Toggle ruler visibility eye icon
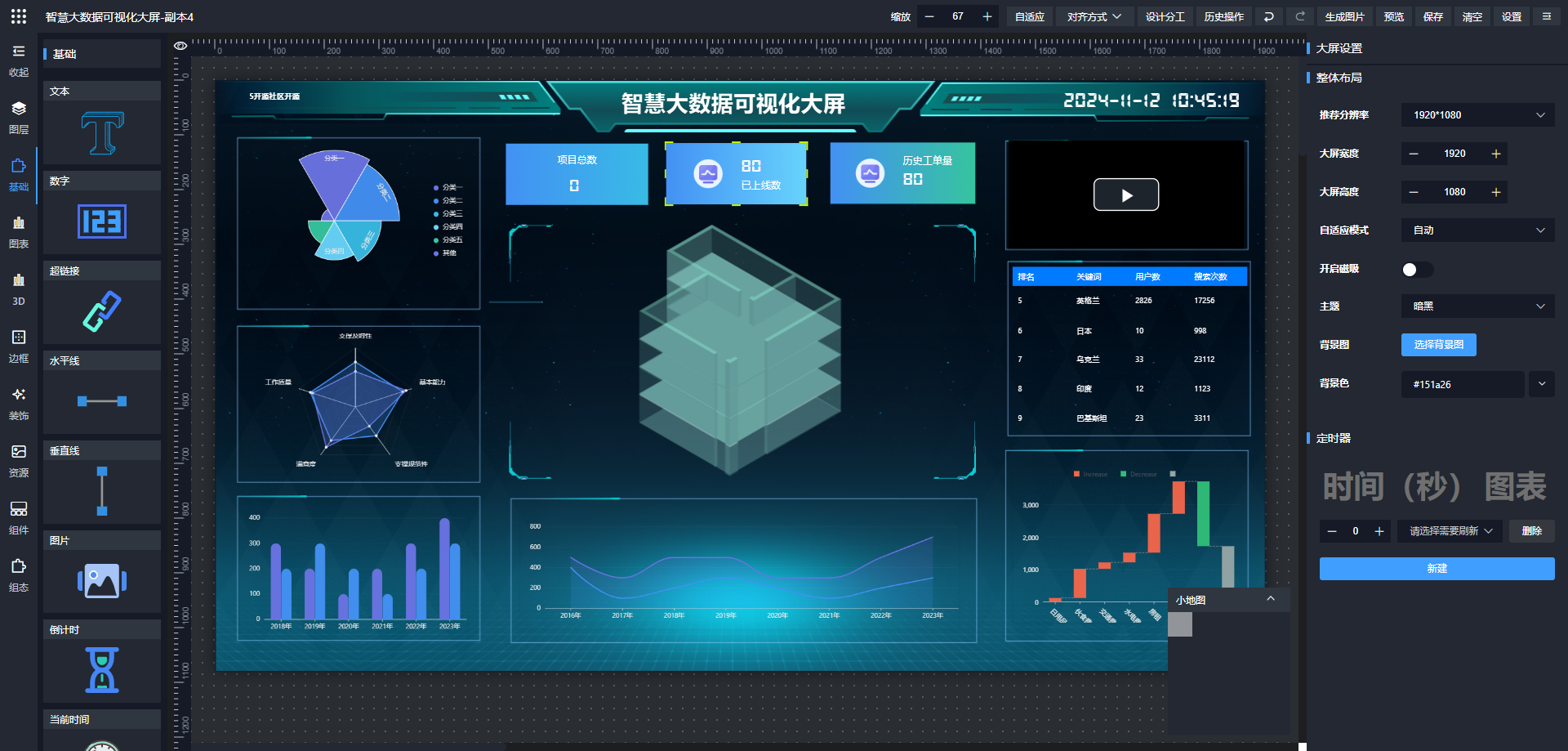 (180, 46)
